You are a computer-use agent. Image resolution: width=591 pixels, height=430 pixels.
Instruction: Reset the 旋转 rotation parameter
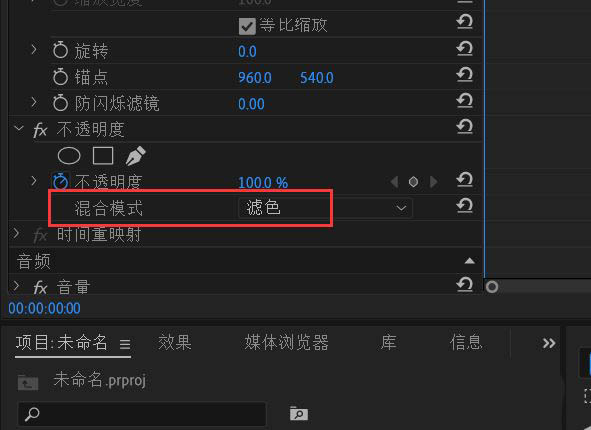(x=464, y=49)
